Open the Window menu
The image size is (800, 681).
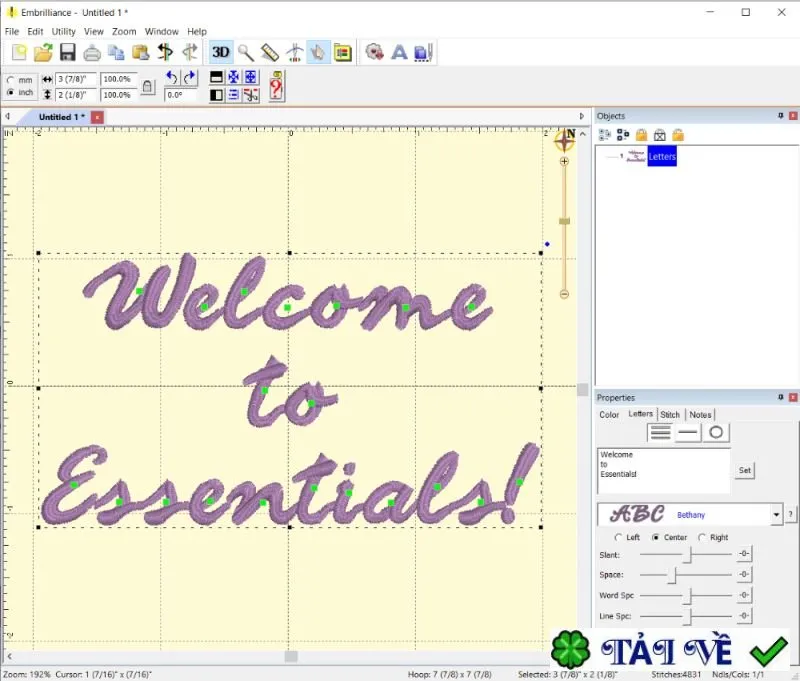[162, 32]
